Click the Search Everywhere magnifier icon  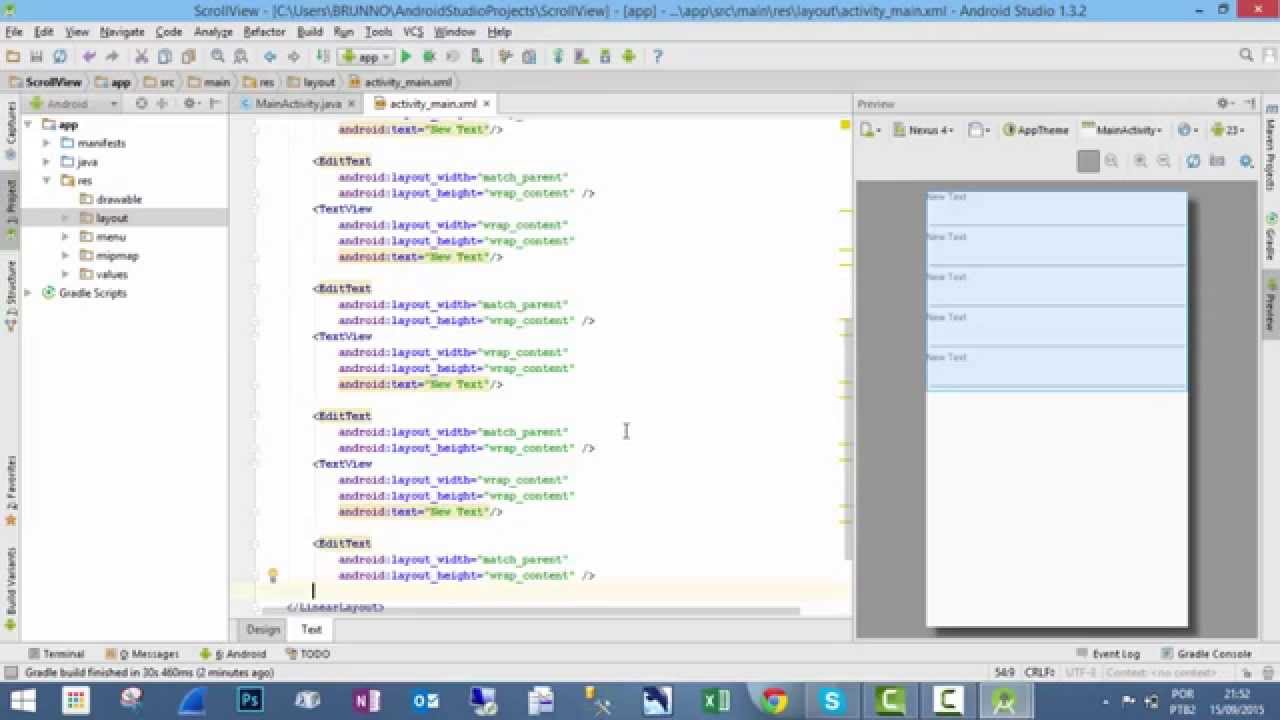pyautogui.click(x=1246, y=56)
